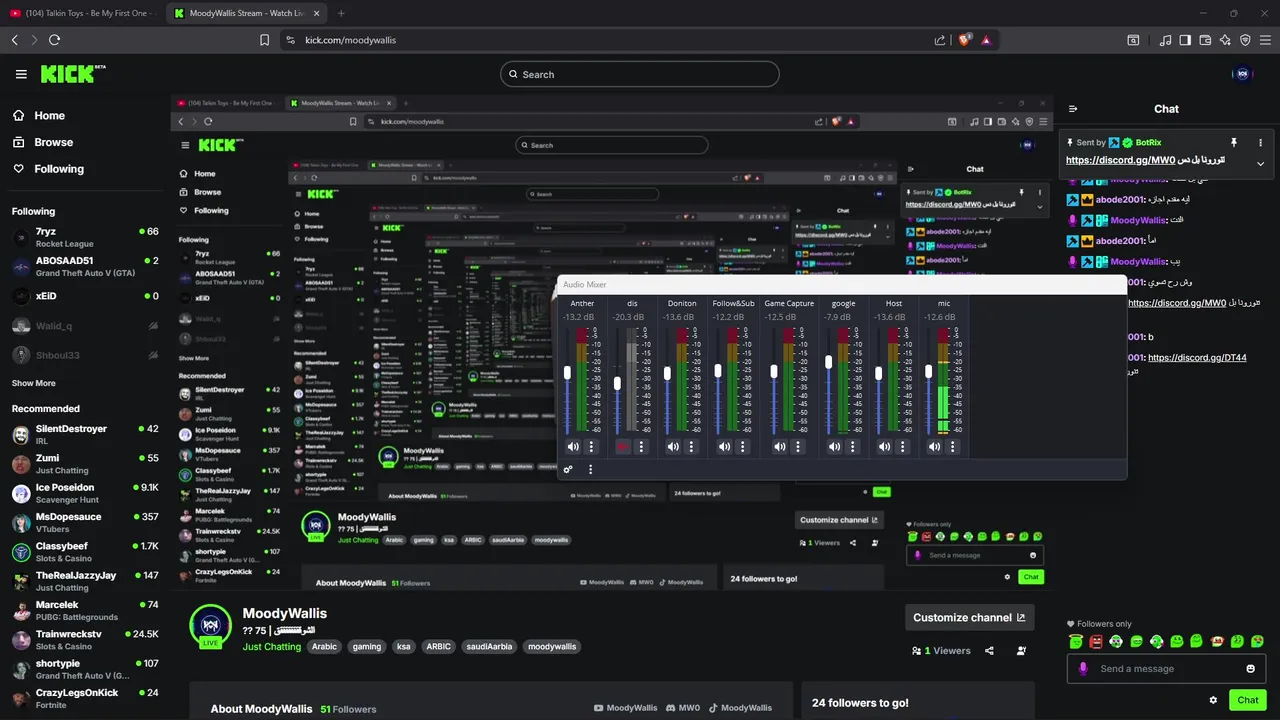Open SilentDestroyer recommended channel
The image size is (1280, 720).
point(84,434)
